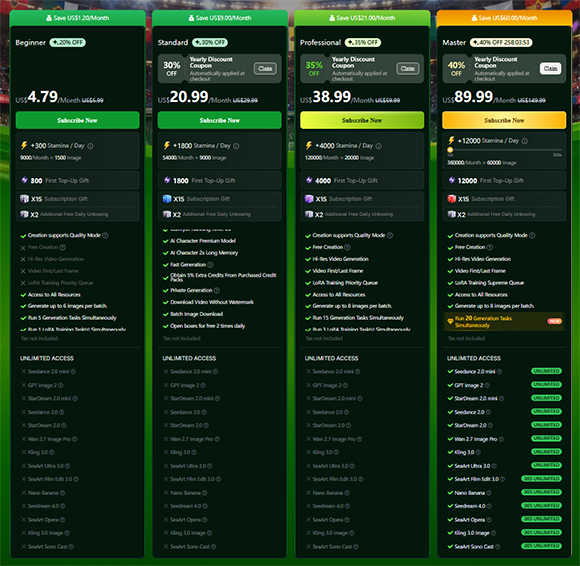Claim the 35% OFF Professional yearly coupon
Screen dimensions: 580x566
[x=408, y=68]
